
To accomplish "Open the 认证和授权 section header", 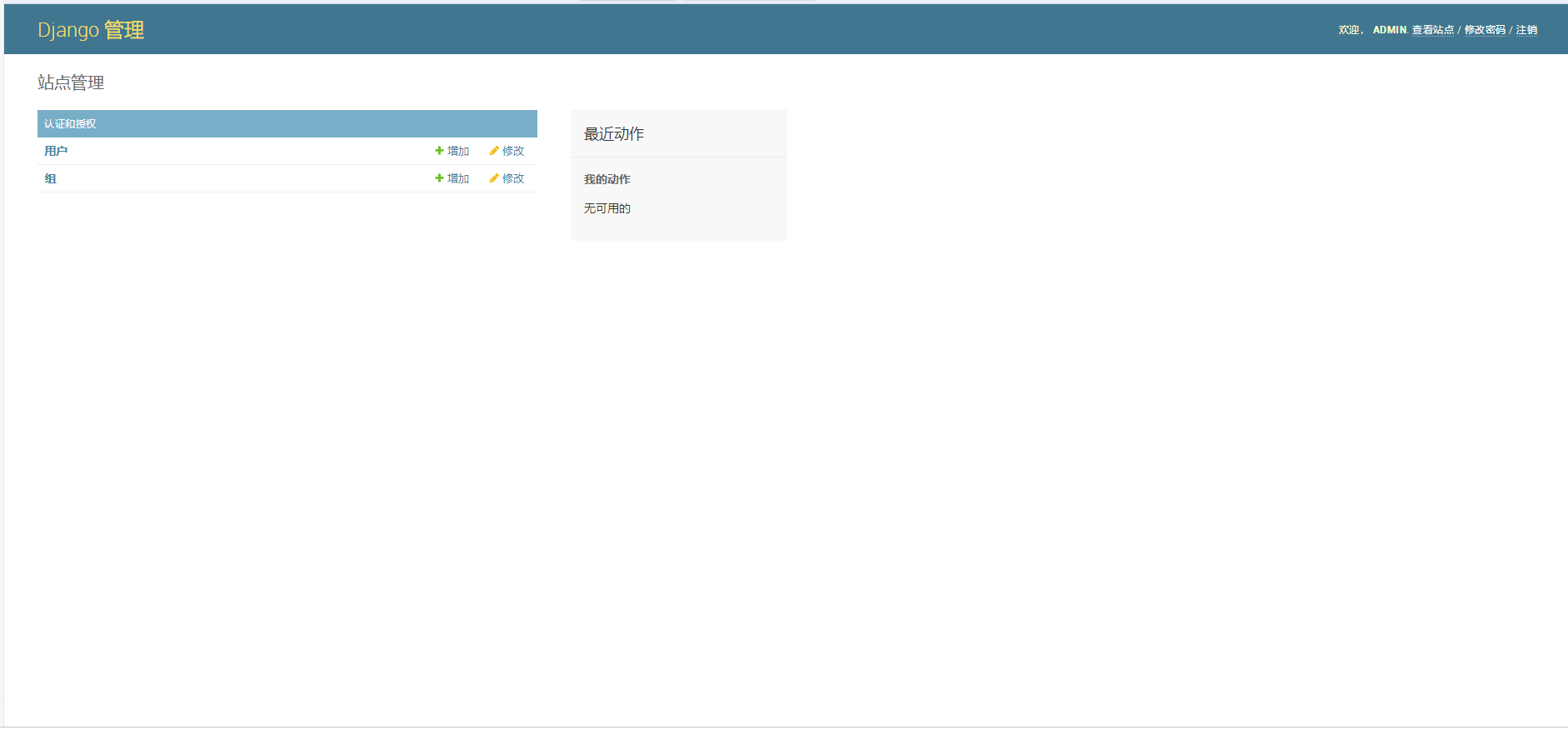I will (70, 124).
